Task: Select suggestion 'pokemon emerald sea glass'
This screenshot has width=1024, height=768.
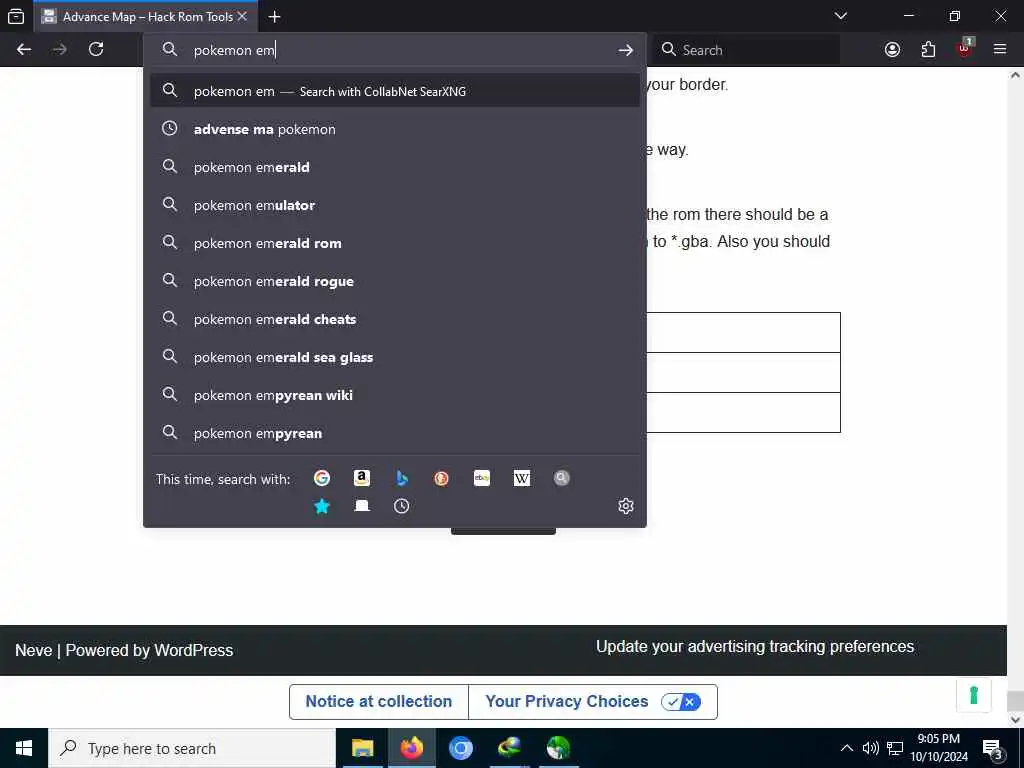Action: (394, 357)
